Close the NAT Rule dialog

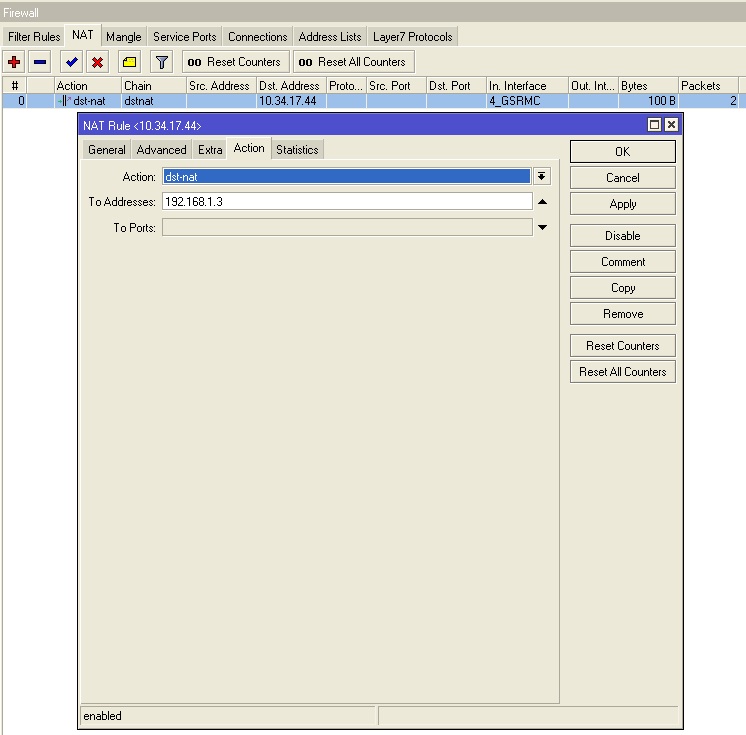click(x=671, y=125)
